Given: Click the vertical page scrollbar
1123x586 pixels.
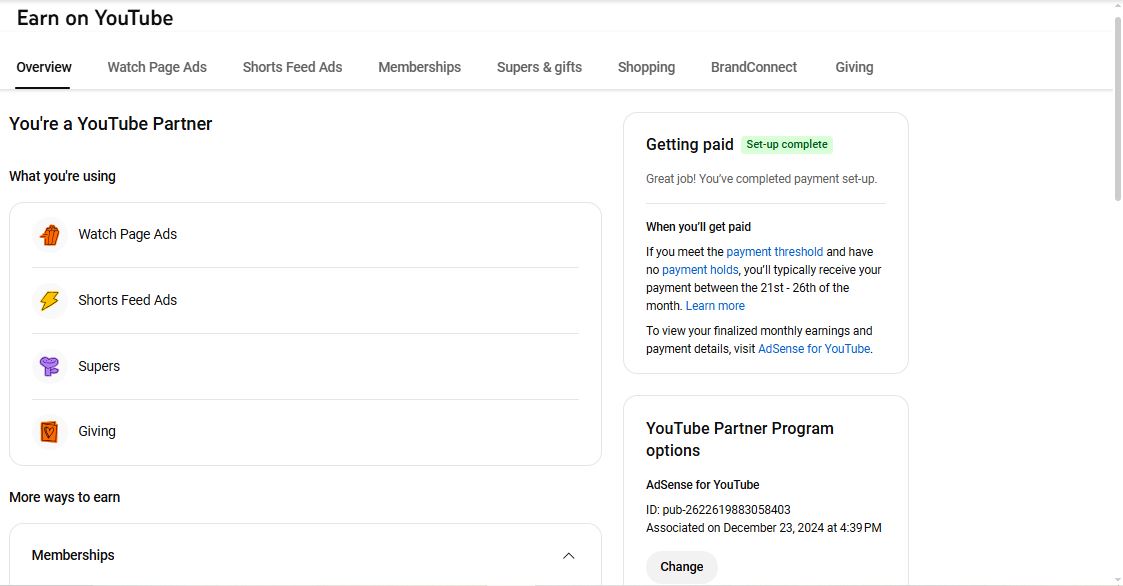Looking at the screenshot, I should pos(1117,110).
